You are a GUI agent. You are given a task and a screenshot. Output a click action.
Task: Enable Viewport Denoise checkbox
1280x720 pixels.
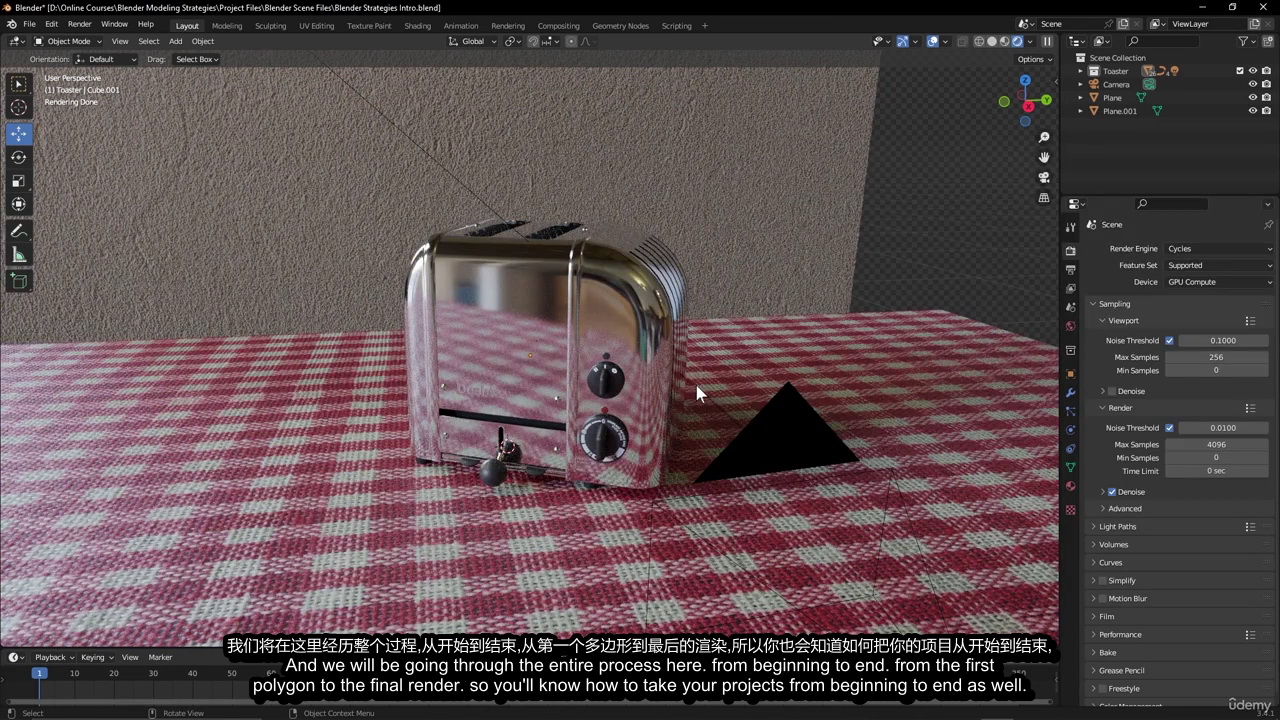(1112, 391)
